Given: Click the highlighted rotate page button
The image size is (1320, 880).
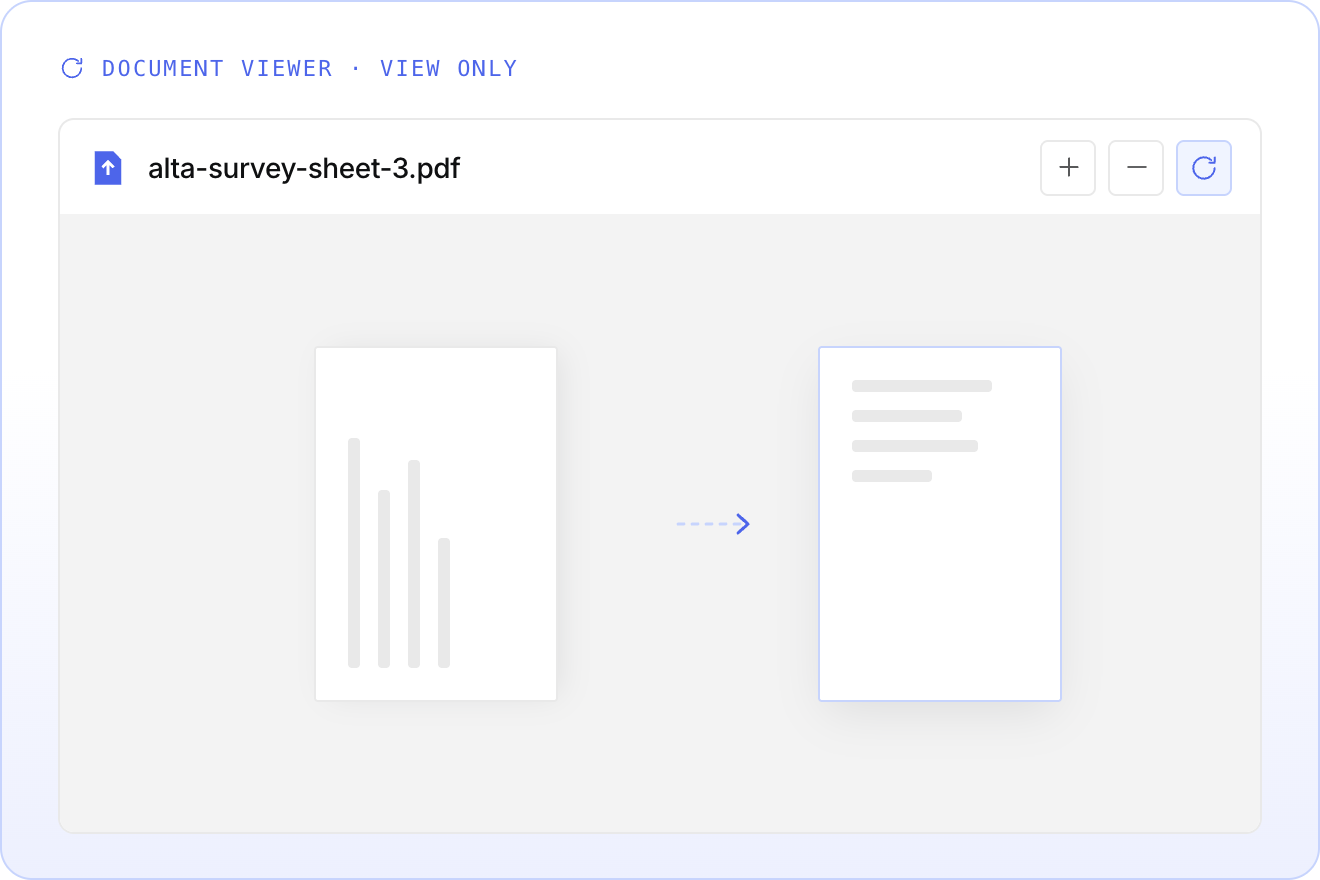Looking at the screenshot, I should click(1204, 168).
